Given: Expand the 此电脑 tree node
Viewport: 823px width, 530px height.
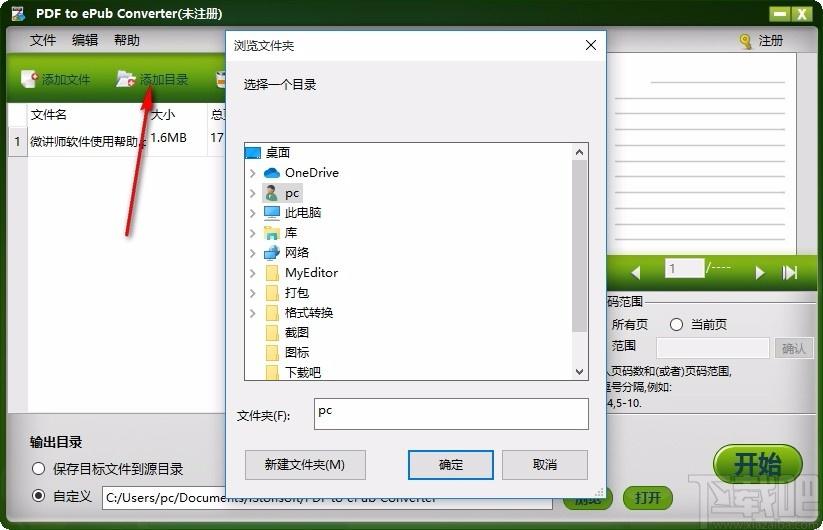Looking at the screenshot, I should click(252, 213).
